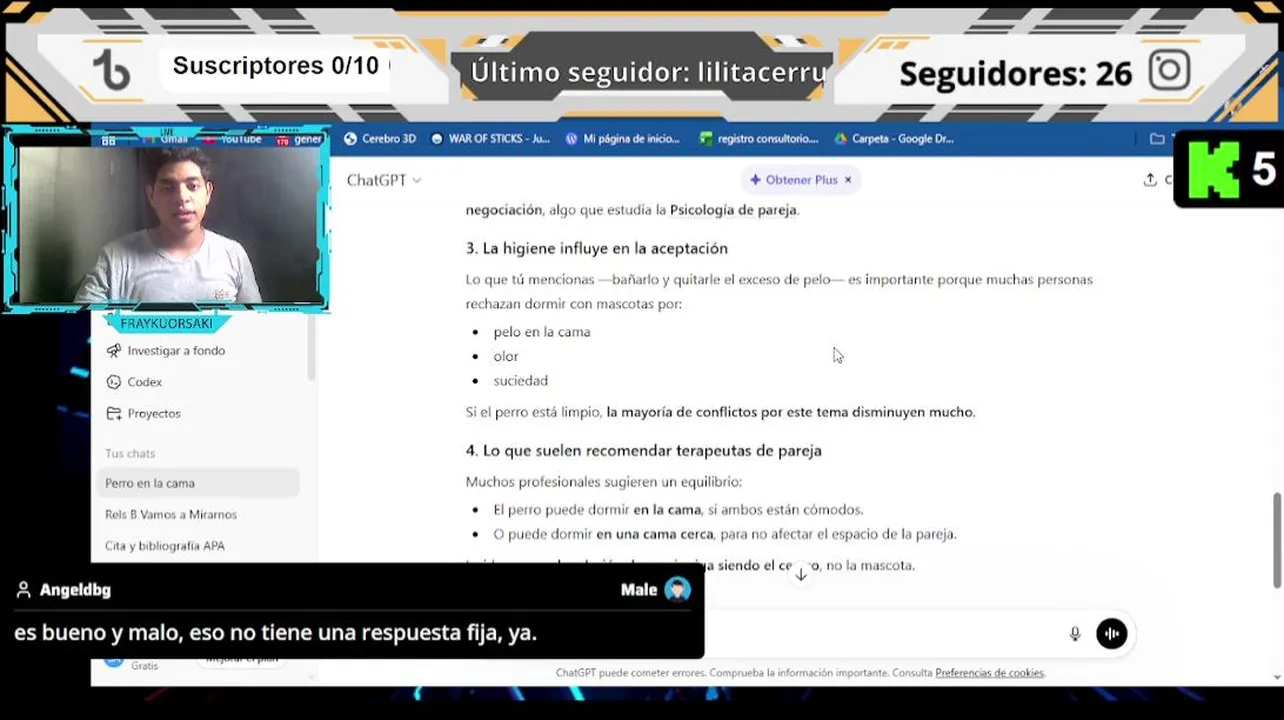Screen dimensions: 1284x720
Task: Click the bold text 'Psicología de pareja'
Action: [733, 210]
